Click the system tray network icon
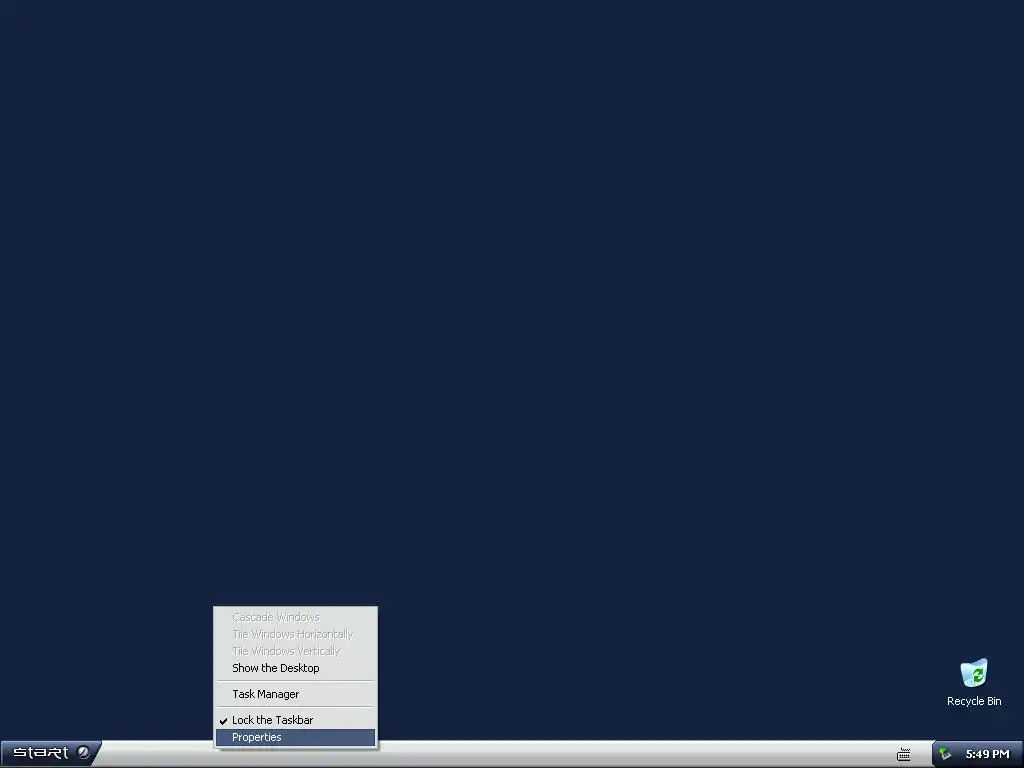Image resolution: width=1024 pixels, height=768 pixels. click(x=945, y=754)
